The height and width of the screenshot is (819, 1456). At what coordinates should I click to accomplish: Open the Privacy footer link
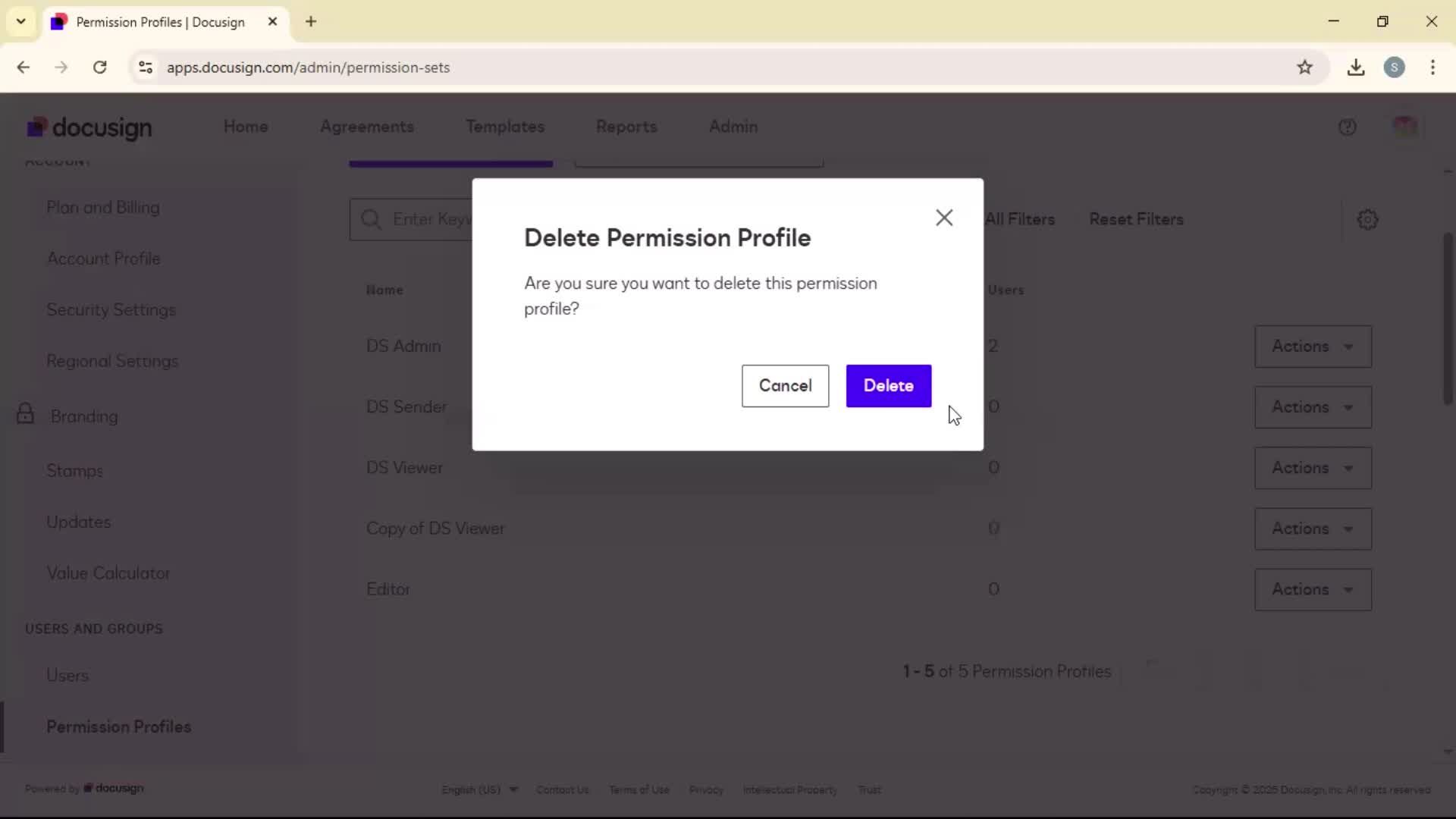point(706,789)
